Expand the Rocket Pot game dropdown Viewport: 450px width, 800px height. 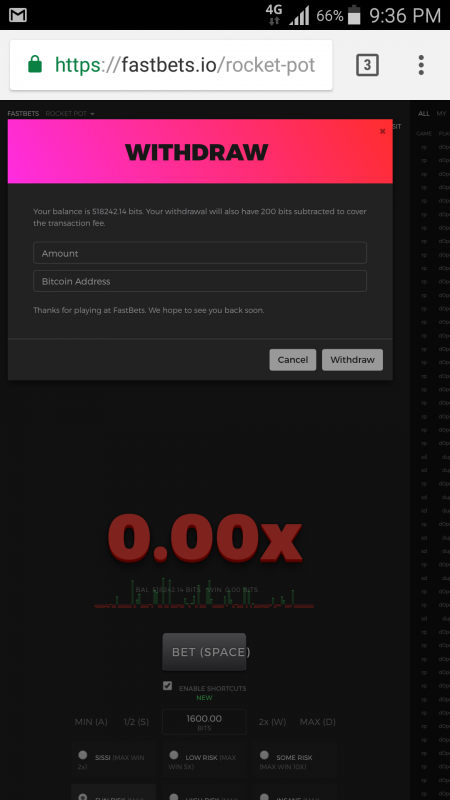point(70,113)
